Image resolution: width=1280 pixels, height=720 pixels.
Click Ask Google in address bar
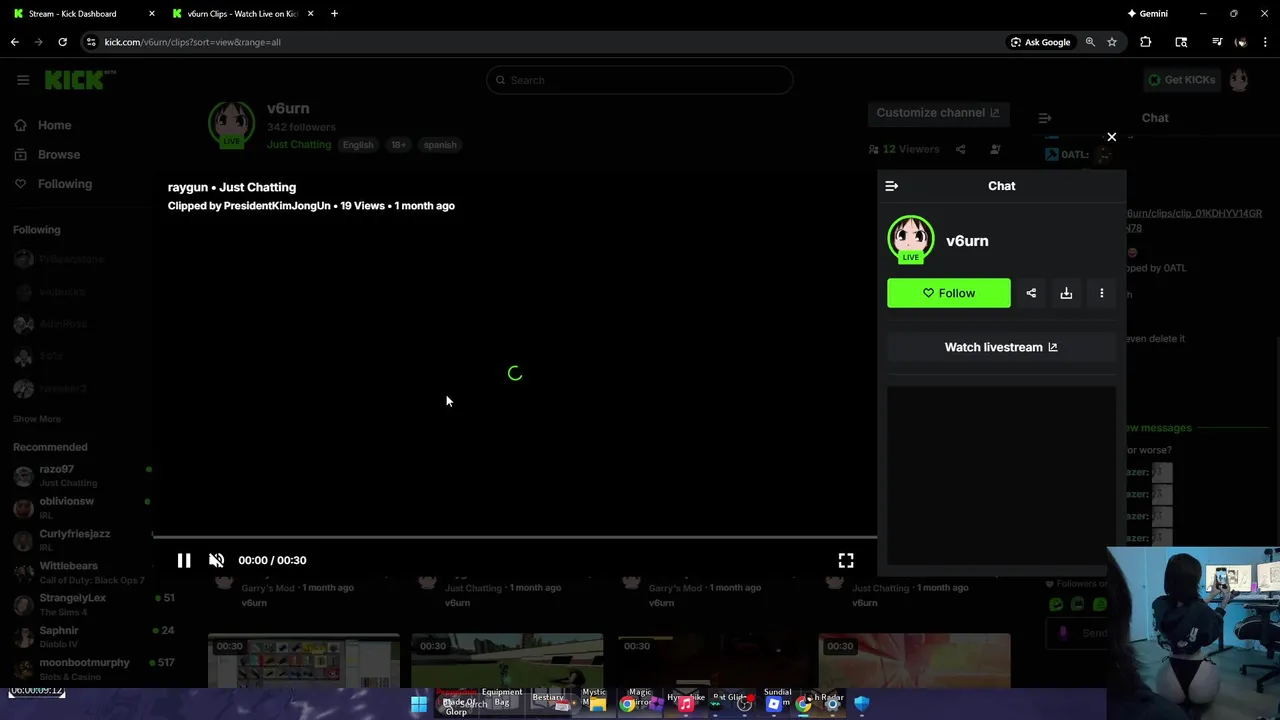(x=1040, y=42)
